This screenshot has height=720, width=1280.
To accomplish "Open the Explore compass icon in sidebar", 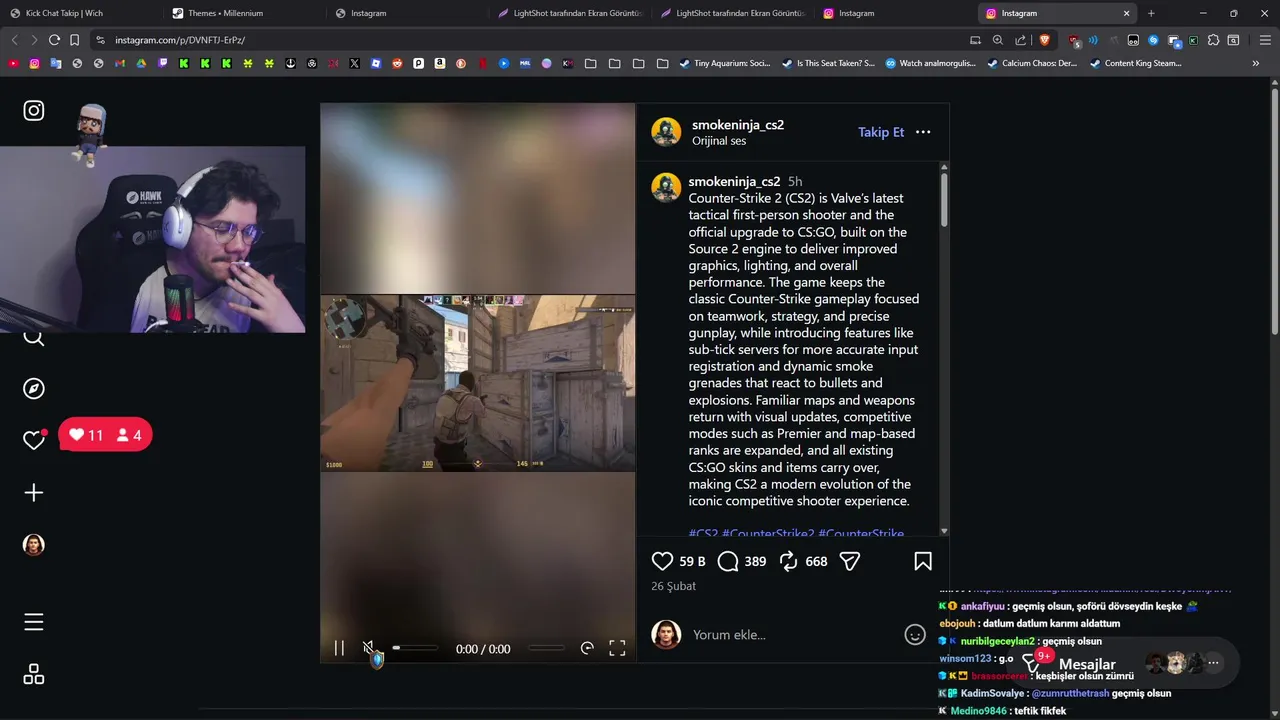I will pyautogui.click(x=34, y=389).
